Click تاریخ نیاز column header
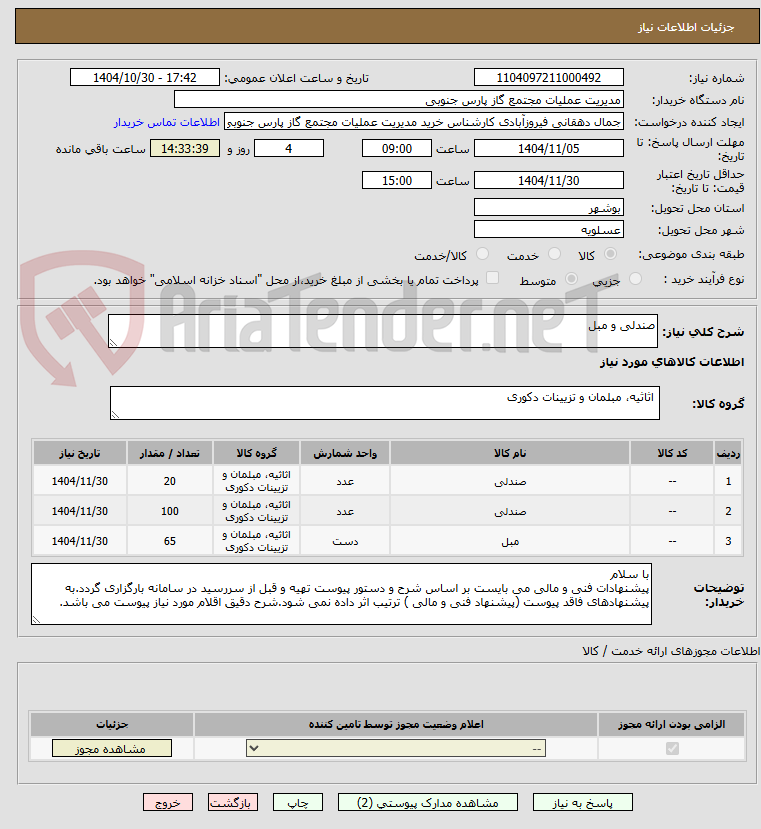 click(x=79, y=453)
